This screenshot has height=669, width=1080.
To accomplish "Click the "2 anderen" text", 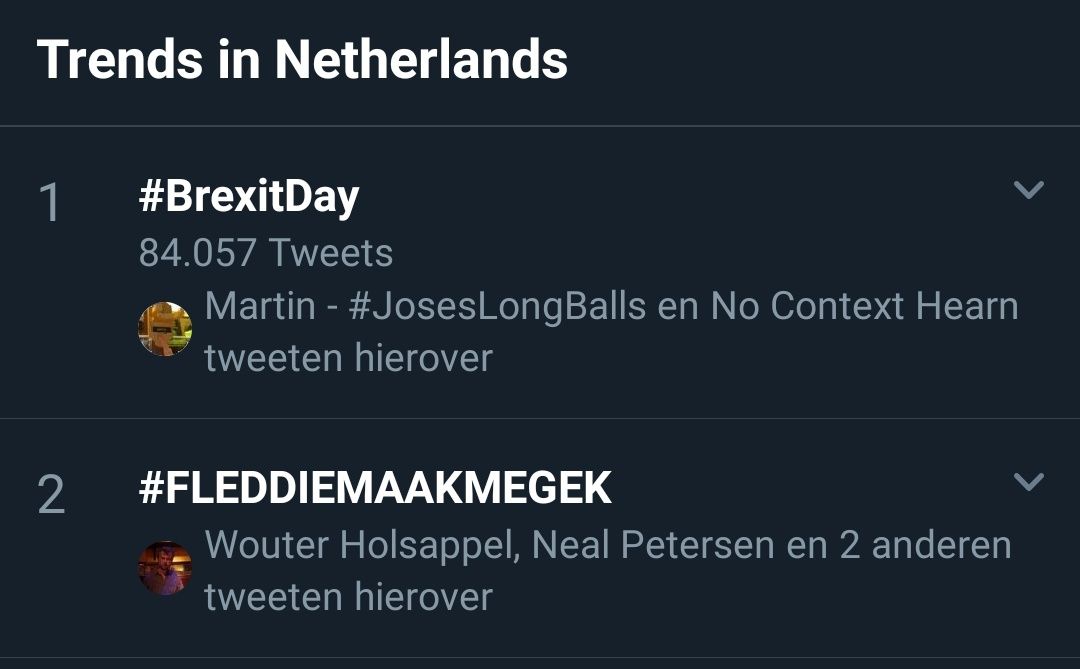I will [927, 545].
